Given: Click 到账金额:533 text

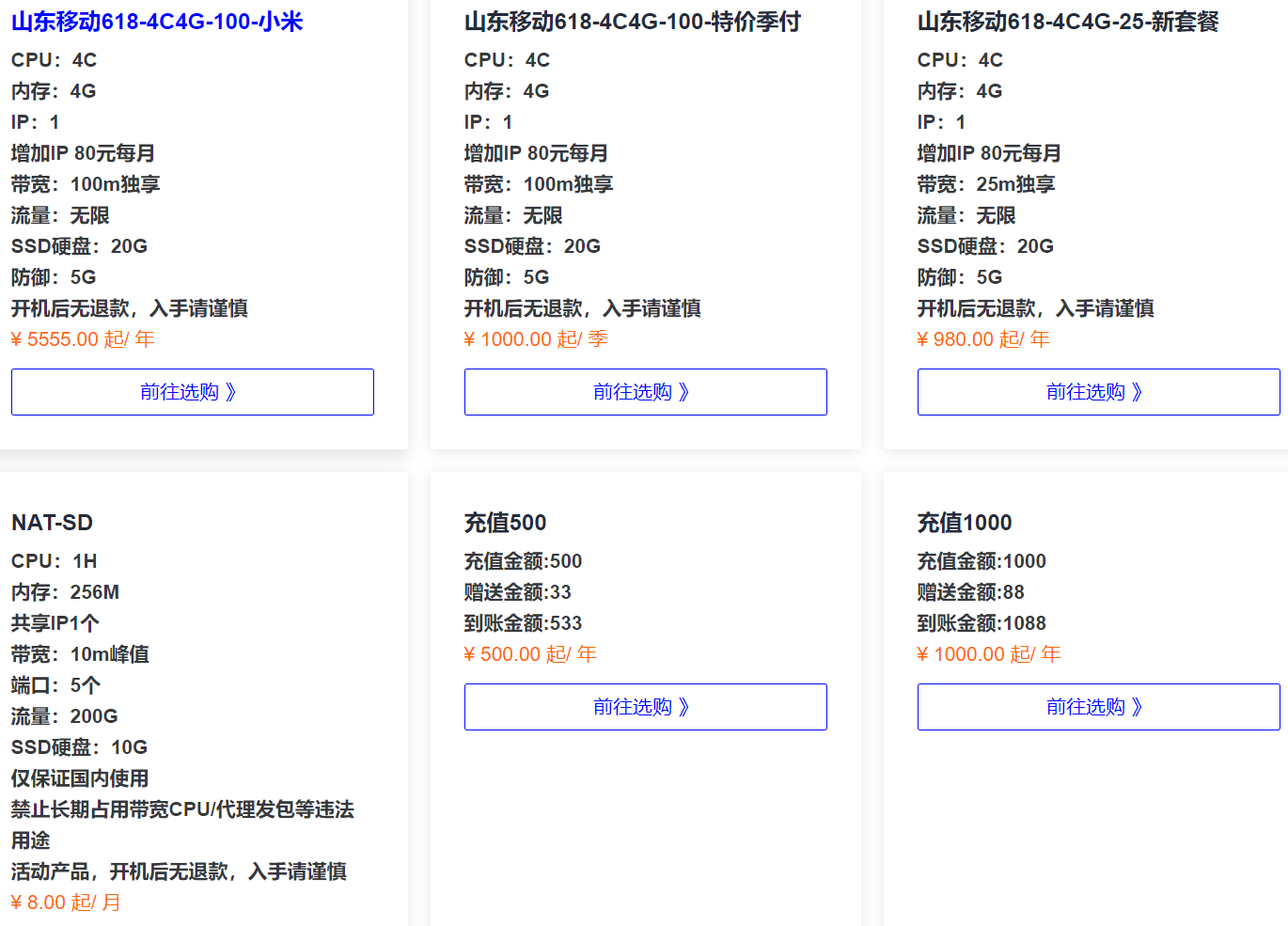Looking at the screenshot, I should pos(523,623).
